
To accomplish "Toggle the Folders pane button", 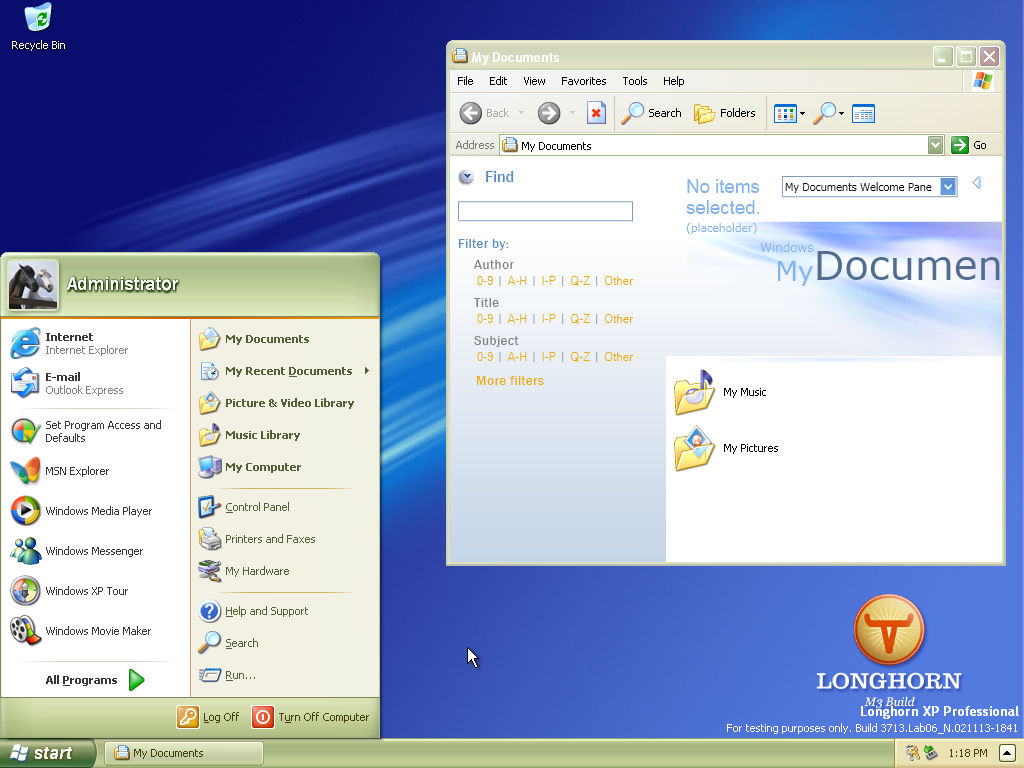I will [x=725, y=113].
